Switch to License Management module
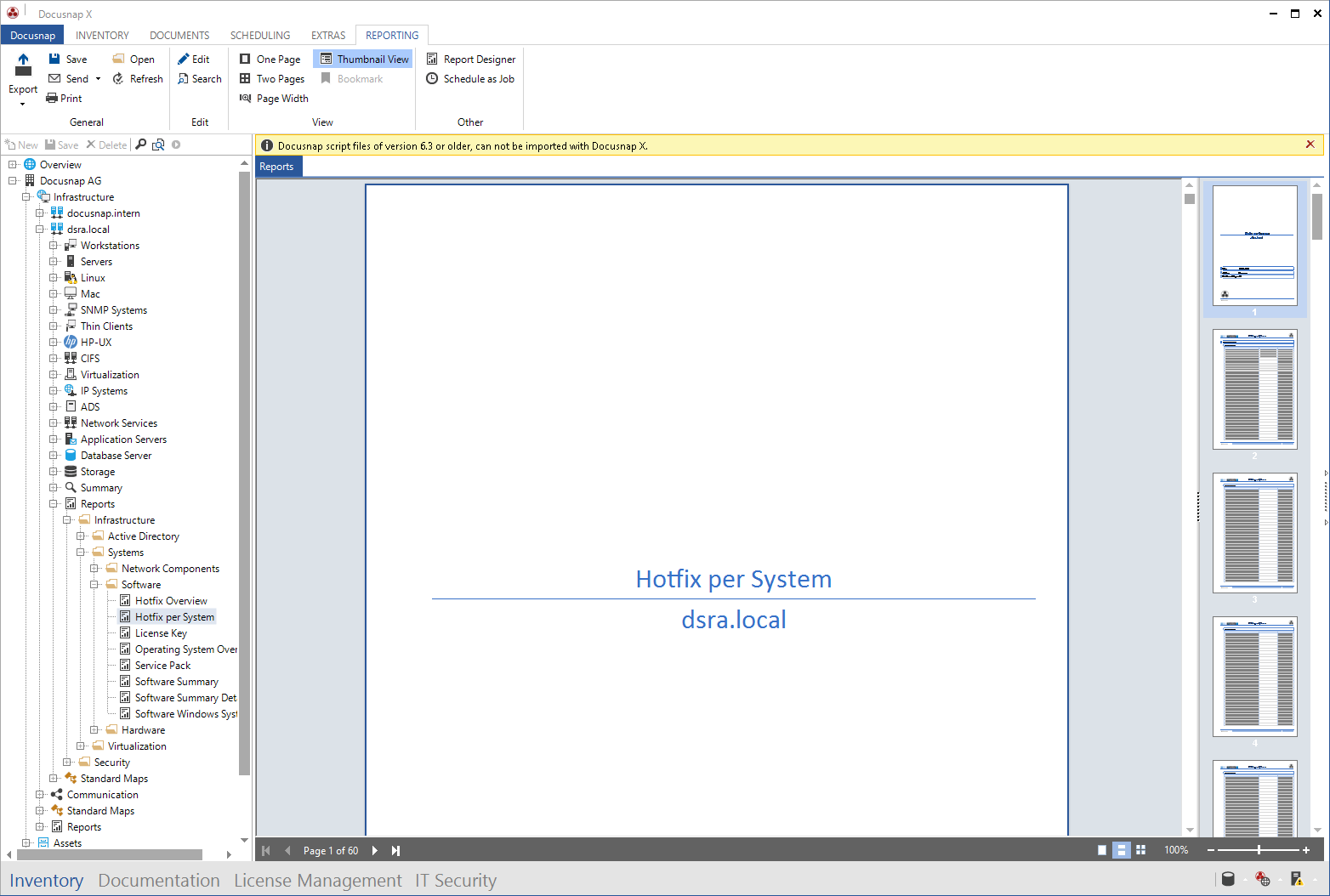The height and width of the screenshot is (896, 1330). tap(318, 880)
